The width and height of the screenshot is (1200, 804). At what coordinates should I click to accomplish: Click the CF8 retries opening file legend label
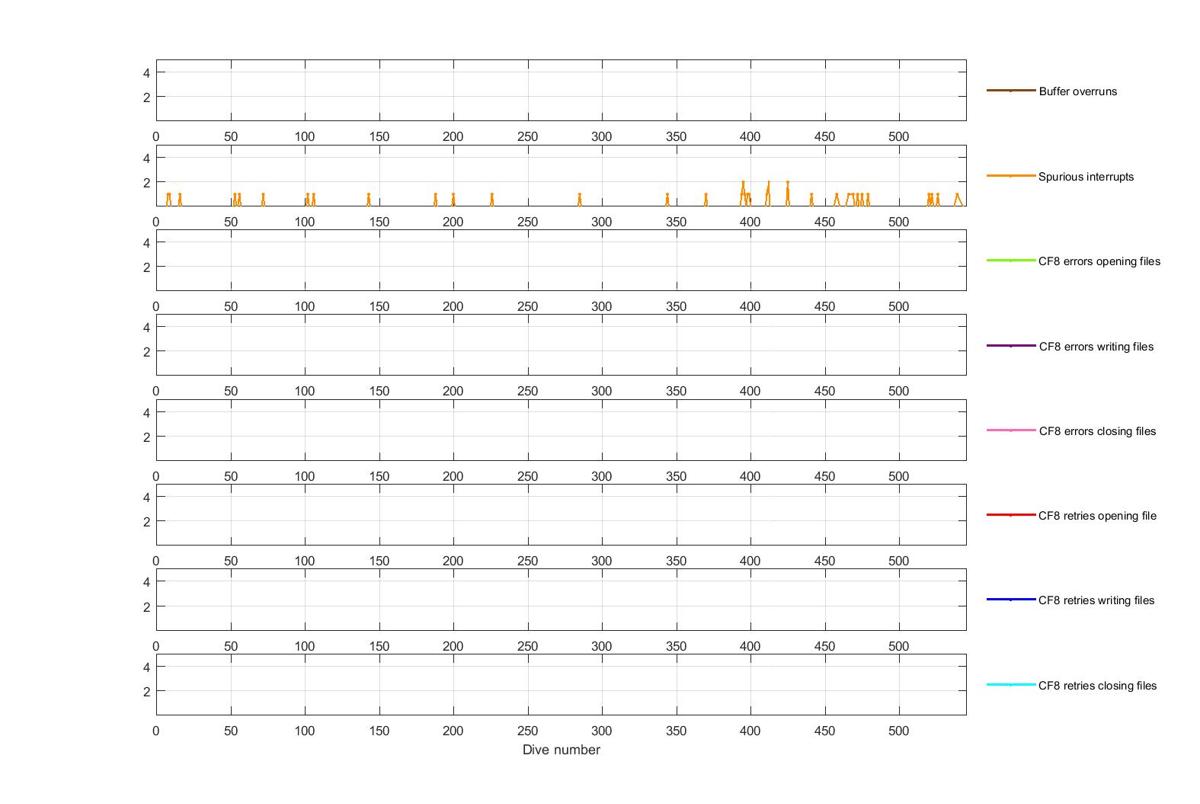1098,516
